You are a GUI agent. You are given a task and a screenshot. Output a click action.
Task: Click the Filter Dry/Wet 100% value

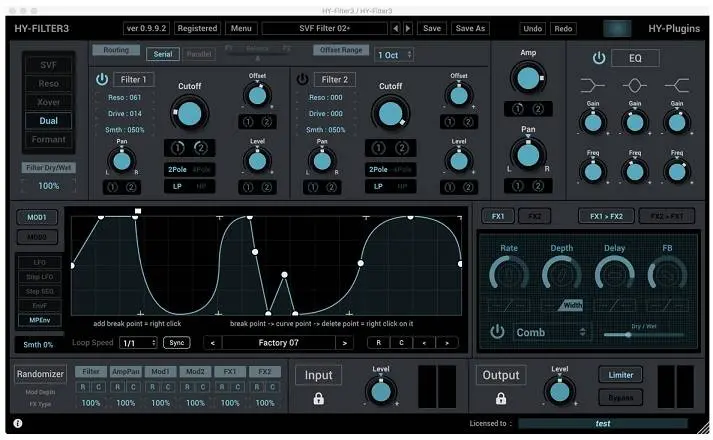tap(49, 186)
